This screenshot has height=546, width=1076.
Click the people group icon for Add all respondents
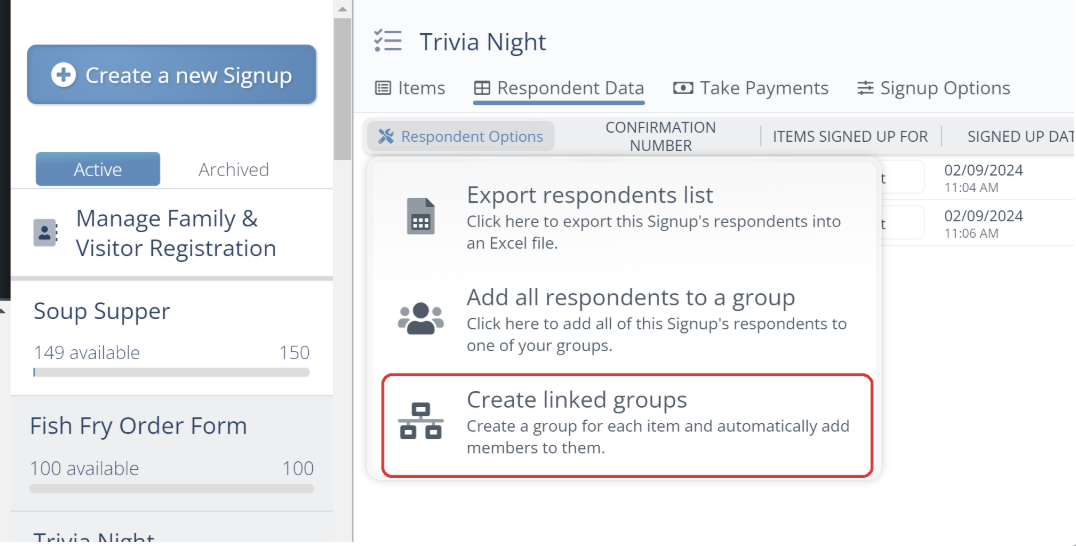tap(421, 318)
